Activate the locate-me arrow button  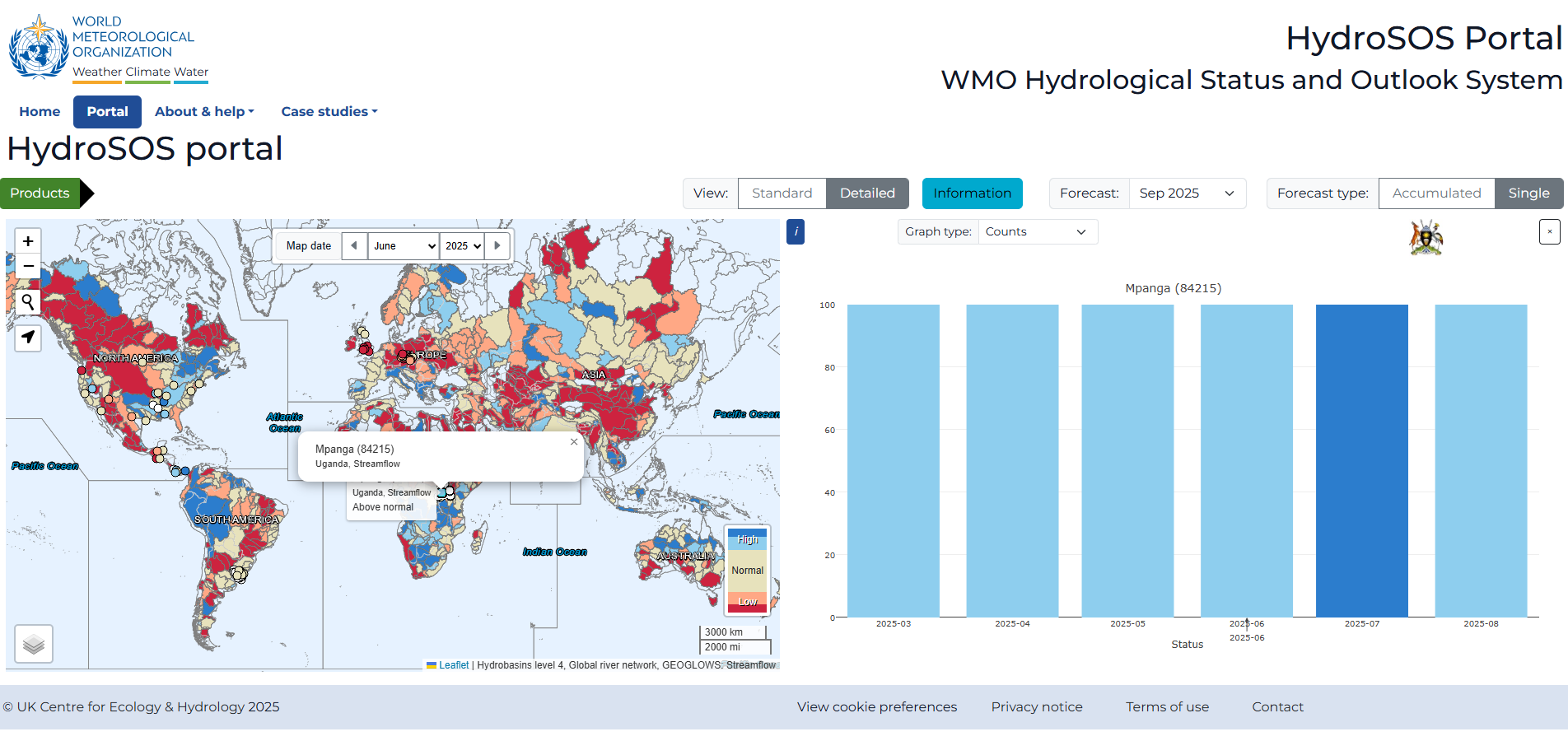point(28,337)
